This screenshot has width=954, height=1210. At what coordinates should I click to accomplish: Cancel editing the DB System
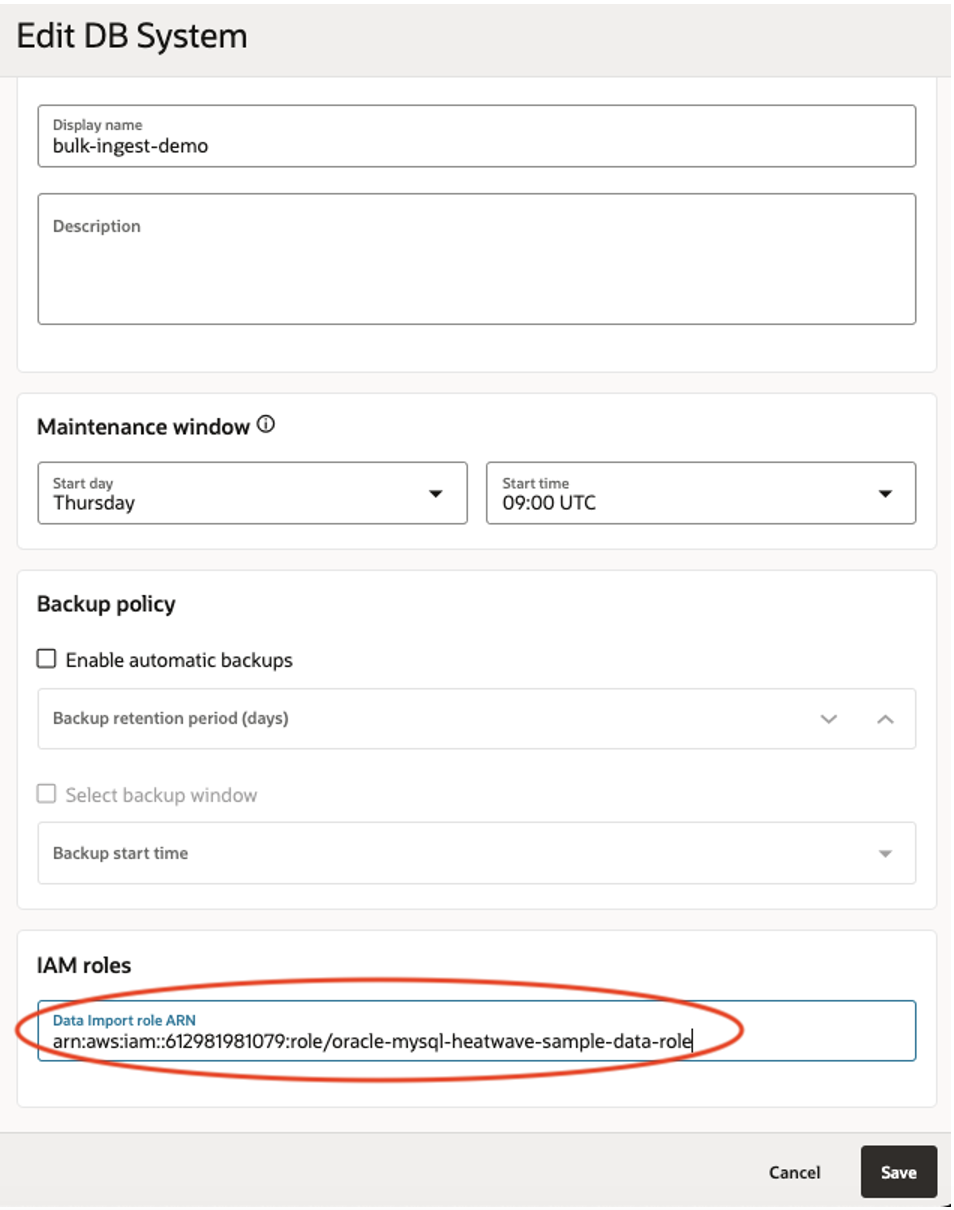795,1171
